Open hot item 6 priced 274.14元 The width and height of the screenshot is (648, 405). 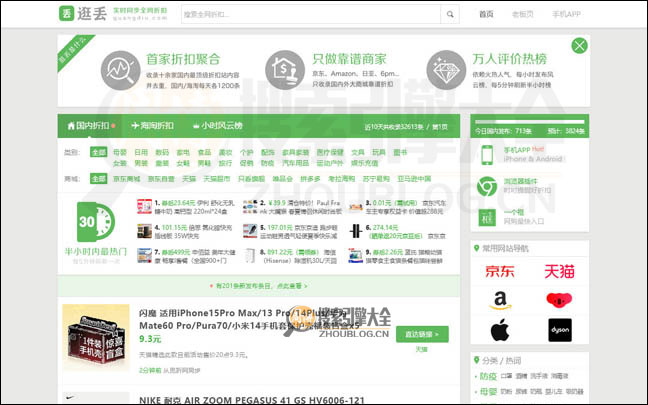click(x=405, y=232)
